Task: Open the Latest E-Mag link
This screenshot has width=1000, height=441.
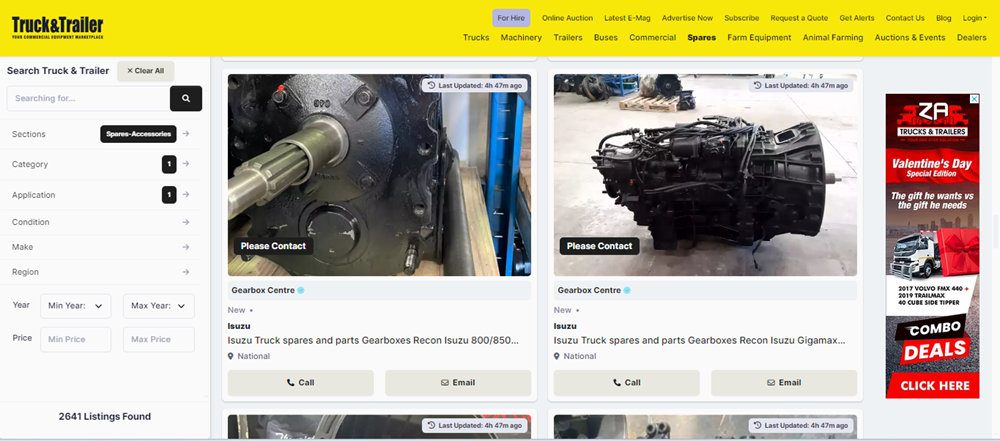Action: (627, 18)
